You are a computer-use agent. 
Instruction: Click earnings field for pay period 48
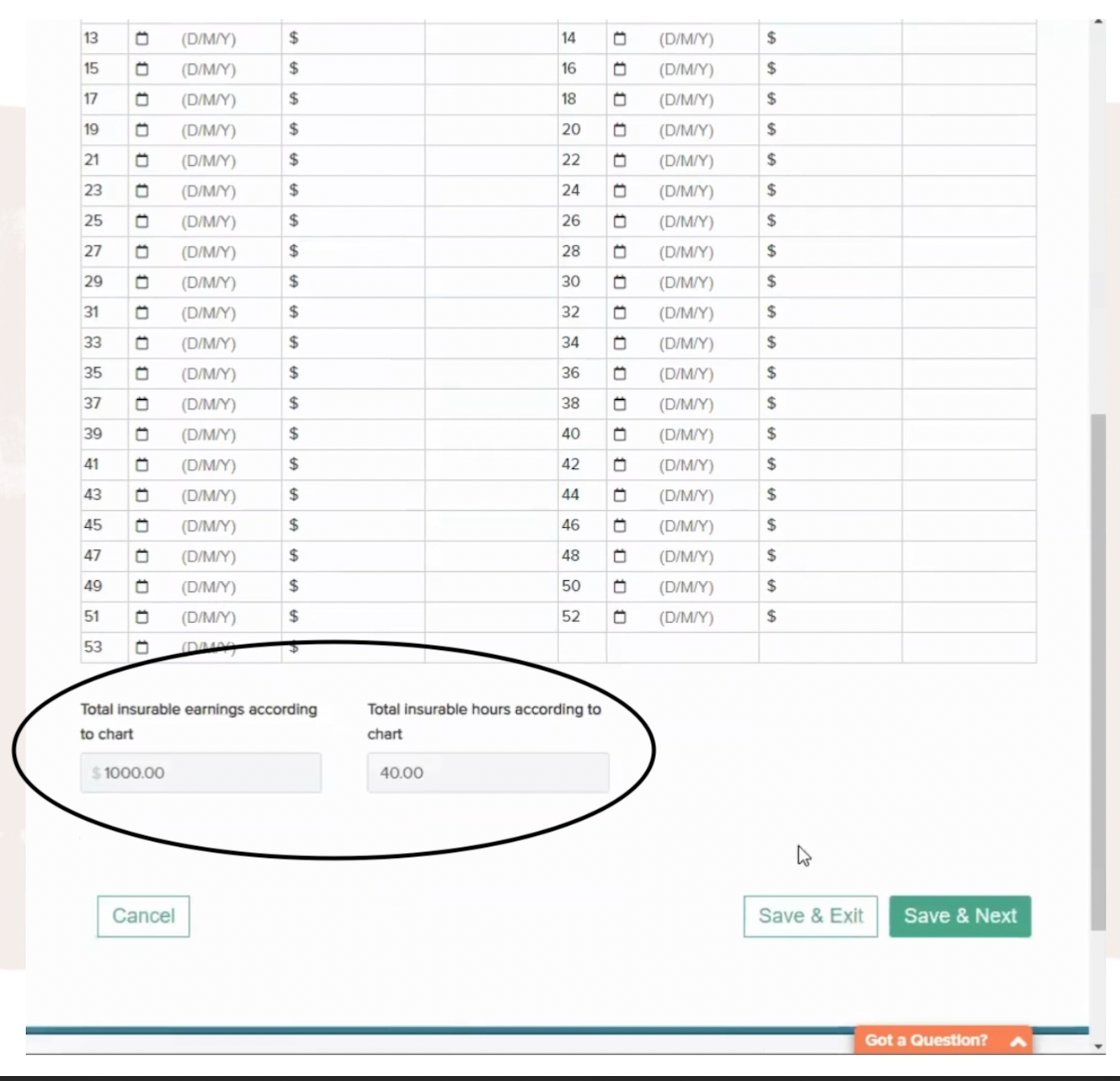(830, 556)
